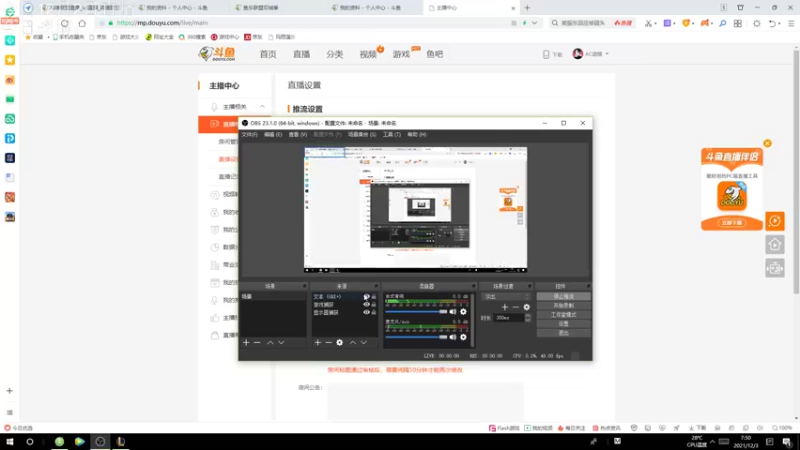The height and width of the screenshot is (450, 800).
Task: Move scene down in OBS scenes panel
Action: [281, 342]
